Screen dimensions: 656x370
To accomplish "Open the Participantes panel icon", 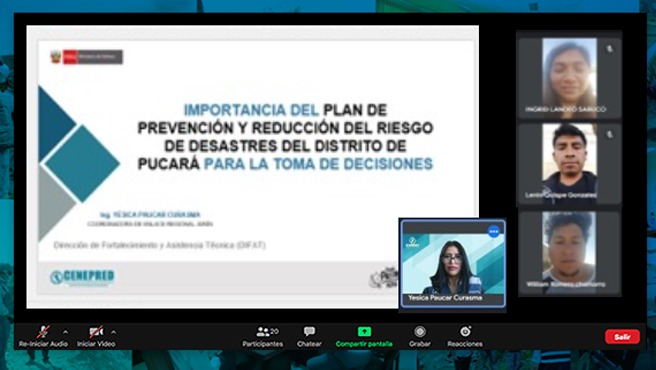I will pyautogui.click(x=263, y=331).
